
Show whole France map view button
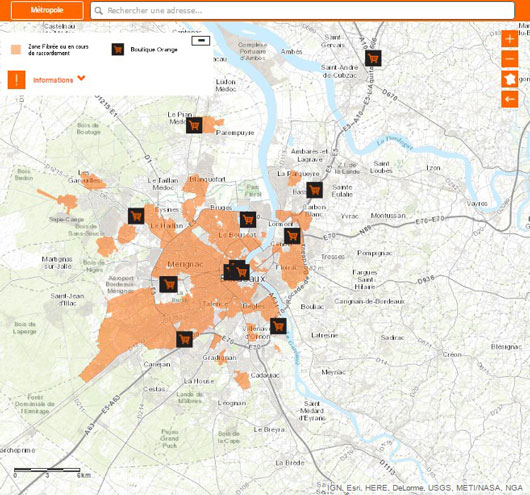coord(509,79)
